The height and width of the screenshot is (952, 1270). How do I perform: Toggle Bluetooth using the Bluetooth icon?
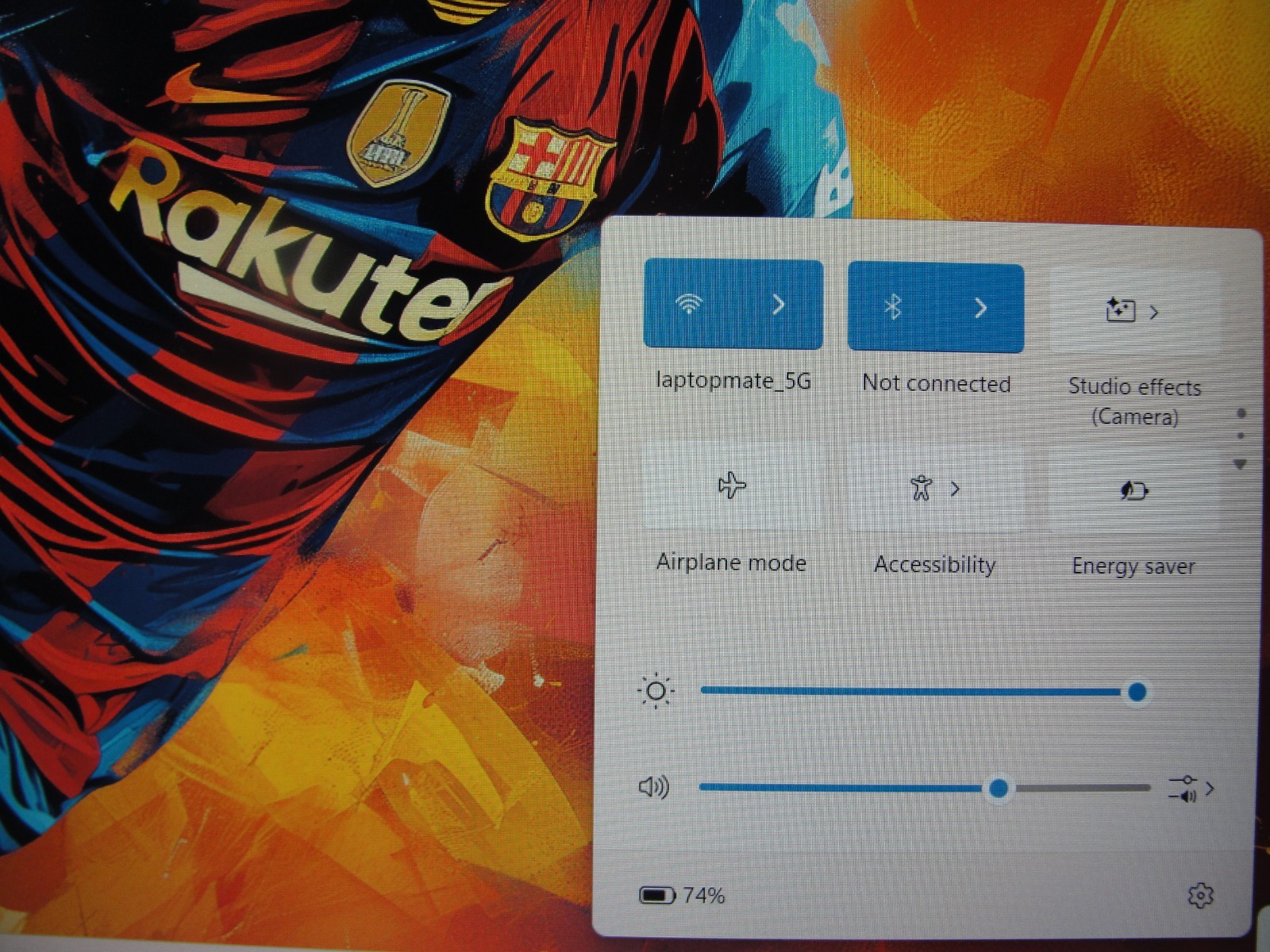click(892, 307)
